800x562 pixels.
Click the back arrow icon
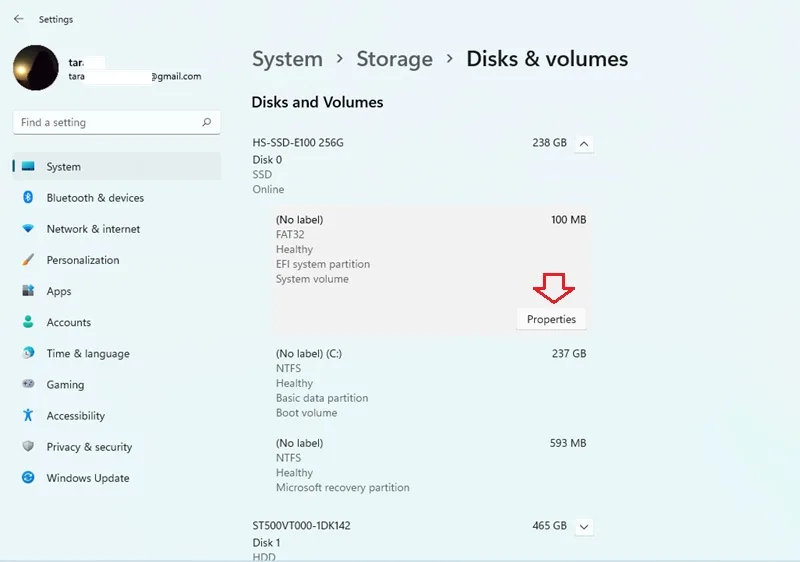click(x=19, y=19)
